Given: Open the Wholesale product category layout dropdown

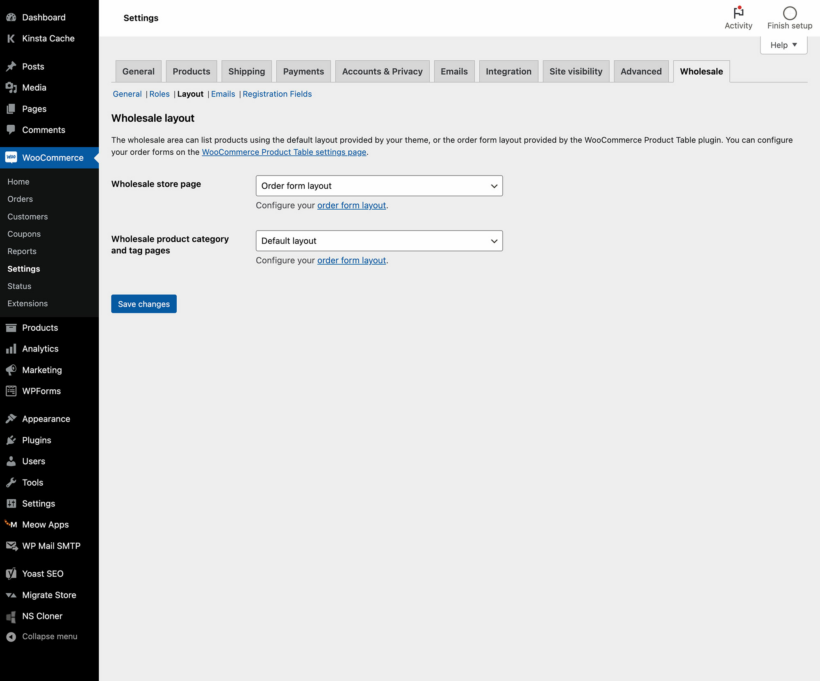Looking at the screenshot, I should coord(378,240).
